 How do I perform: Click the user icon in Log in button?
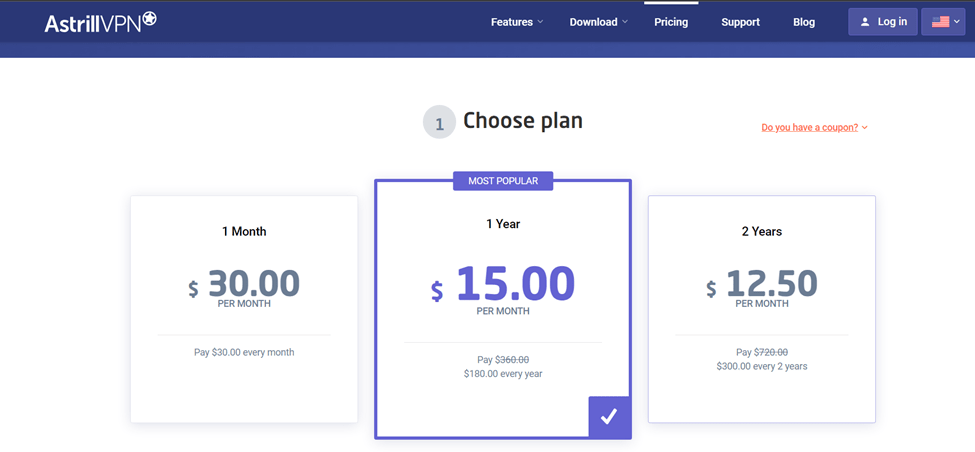point(865,22)
